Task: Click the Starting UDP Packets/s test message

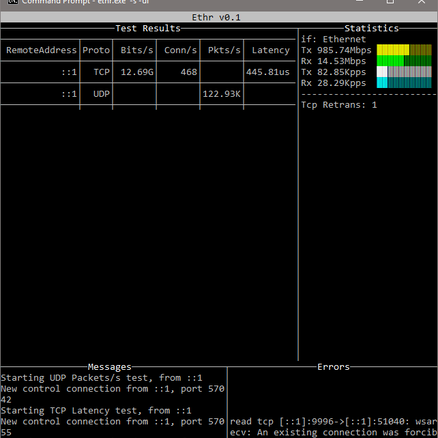Action: (101, 378)
